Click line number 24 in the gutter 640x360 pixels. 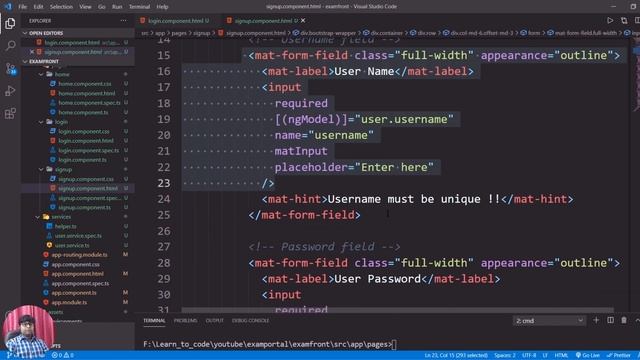(x=164, y=199)
